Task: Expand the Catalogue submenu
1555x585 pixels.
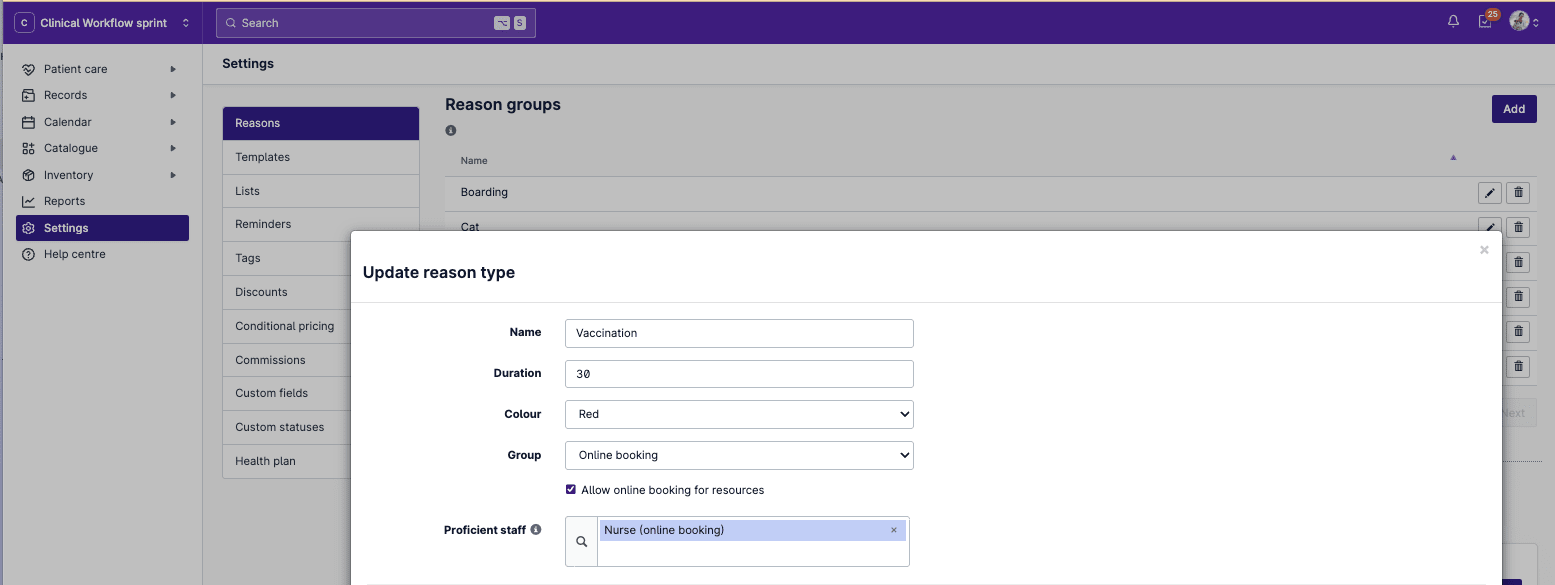Action: [173, 148]
